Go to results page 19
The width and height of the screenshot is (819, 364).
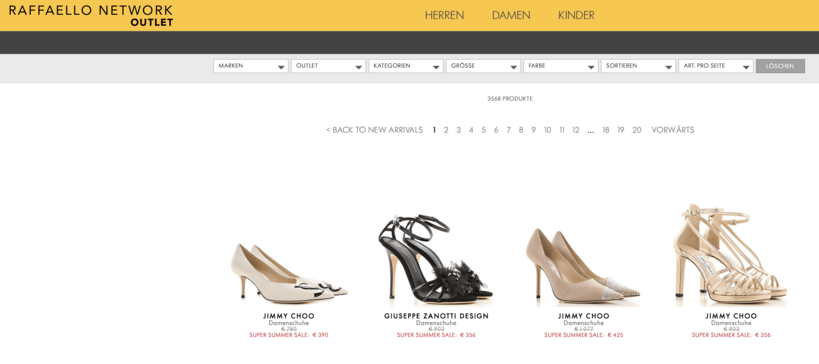[621, 130]
